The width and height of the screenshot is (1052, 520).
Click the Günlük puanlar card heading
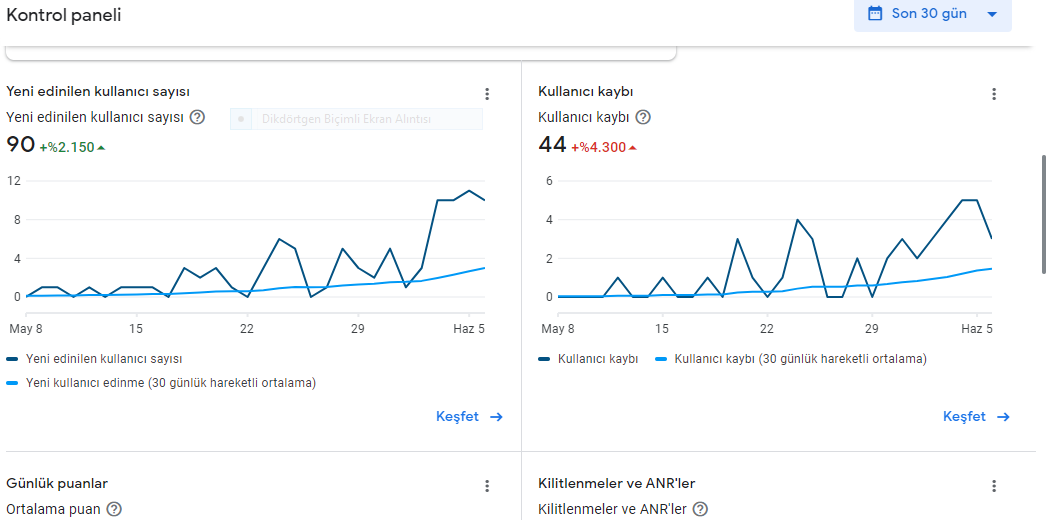click(x=57, y=483)
